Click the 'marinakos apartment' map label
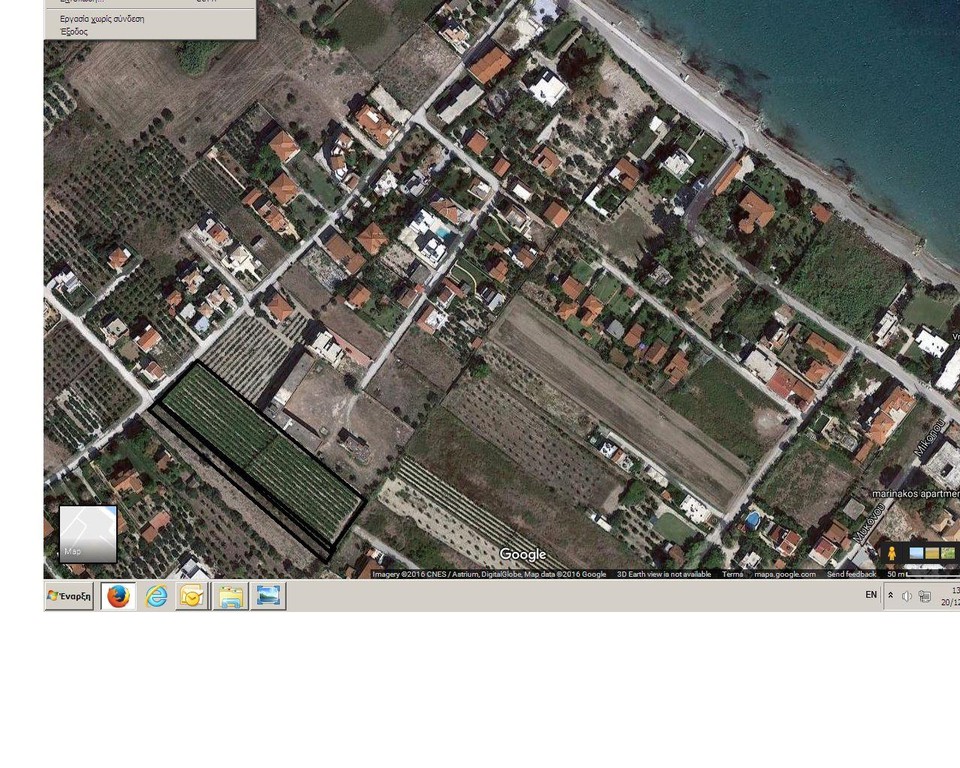This screenshot has height=768, width=960. coord(916,494)
